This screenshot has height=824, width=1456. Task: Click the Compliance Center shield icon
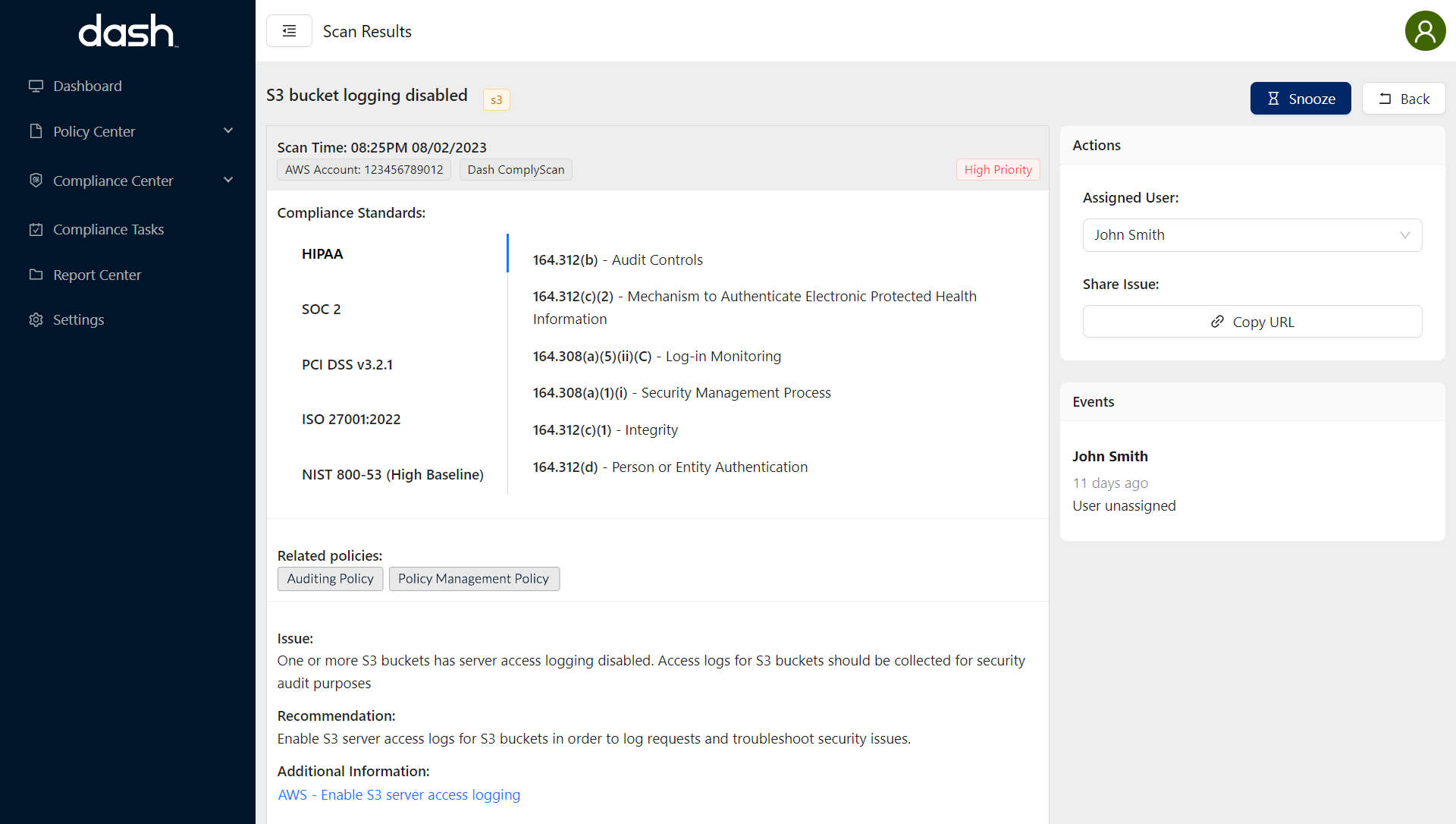pyautogui.click(x=36, y=181)
